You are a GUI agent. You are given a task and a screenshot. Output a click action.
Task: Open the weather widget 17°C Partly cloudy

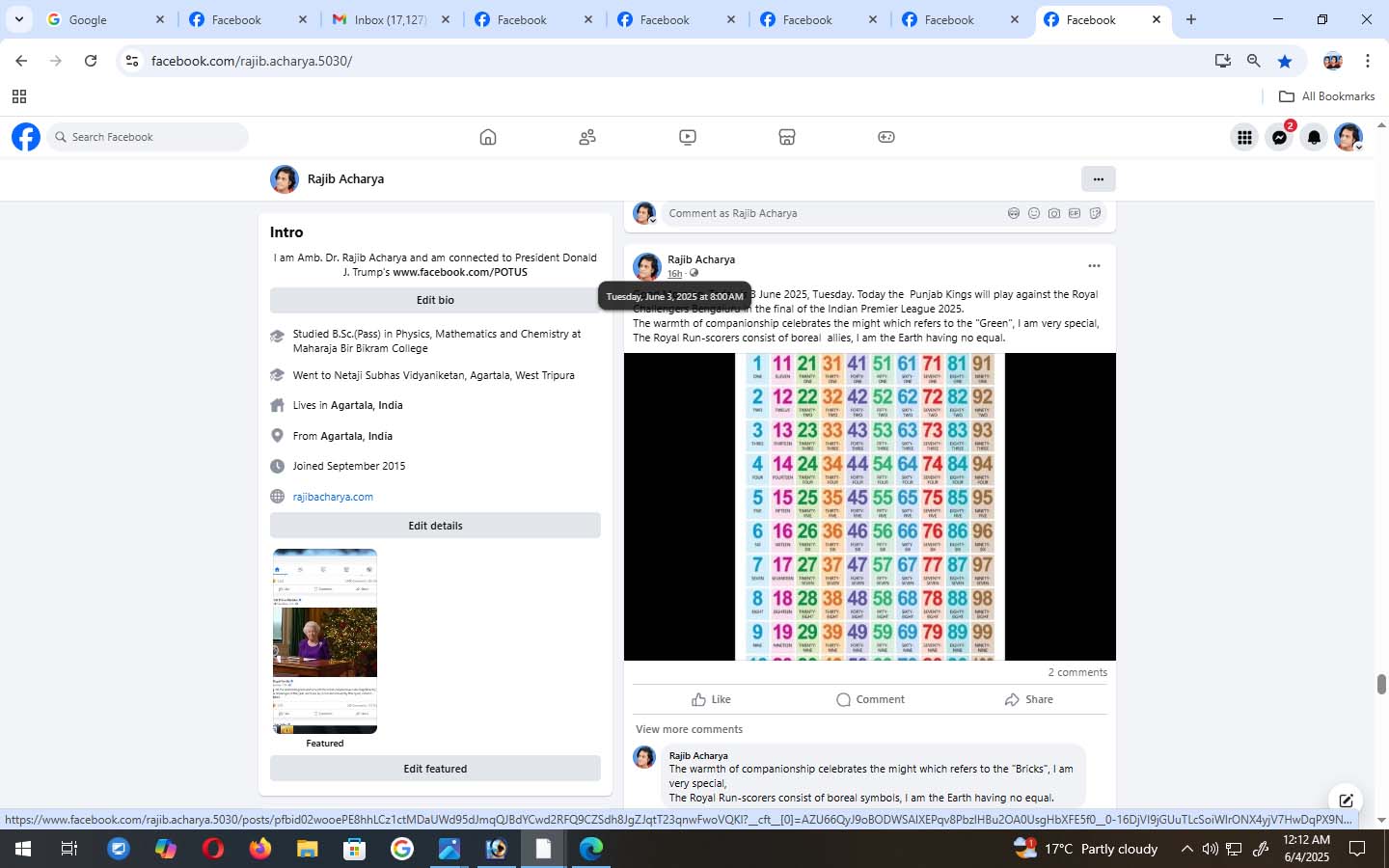pos(1085,849)
